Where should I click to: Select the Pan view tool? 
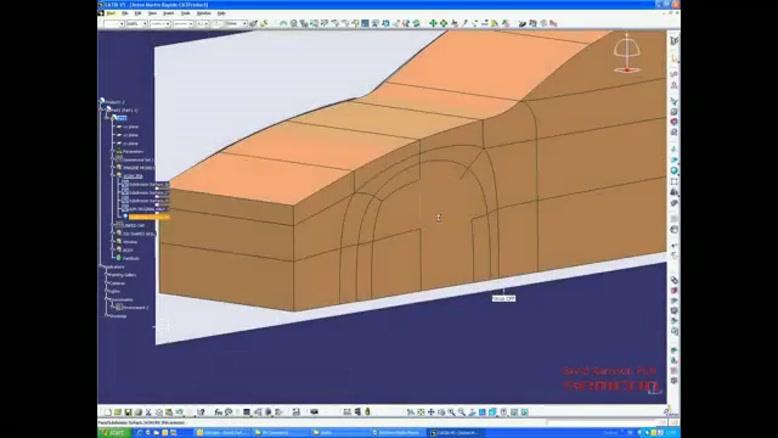coord(432,412)
